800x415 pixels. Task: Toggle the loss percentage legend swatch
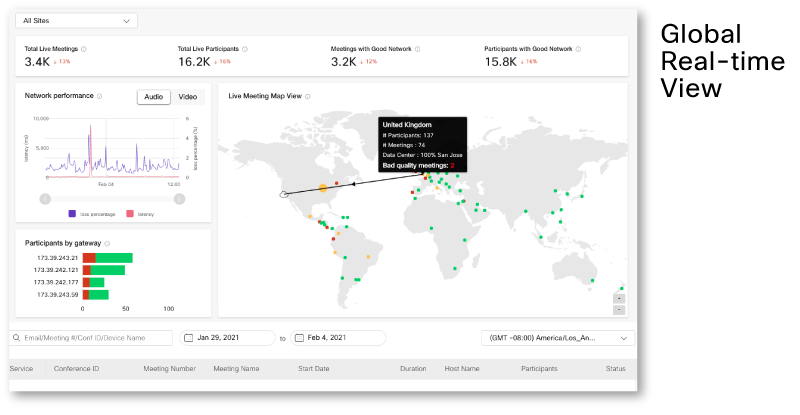(72, 214)
